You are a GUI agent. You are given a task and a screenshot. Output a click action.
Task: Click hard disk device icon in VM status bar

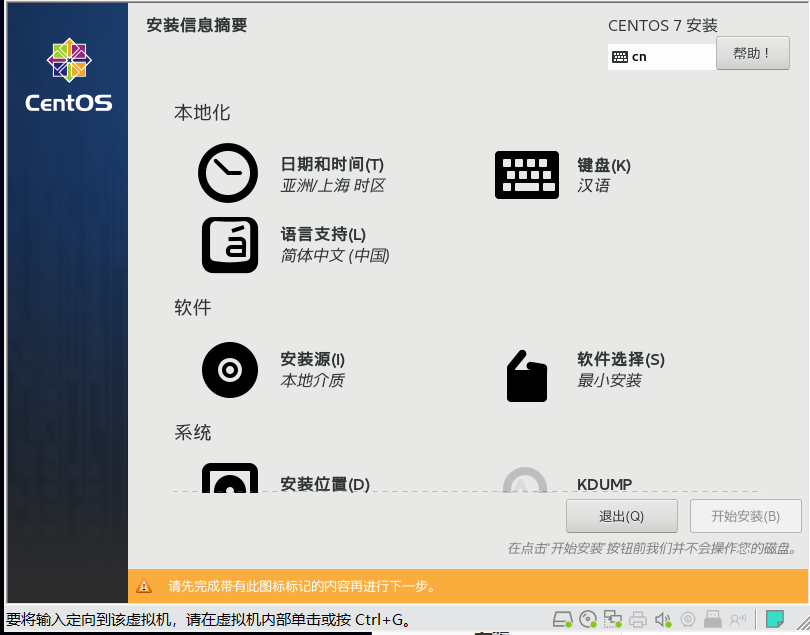563,618
